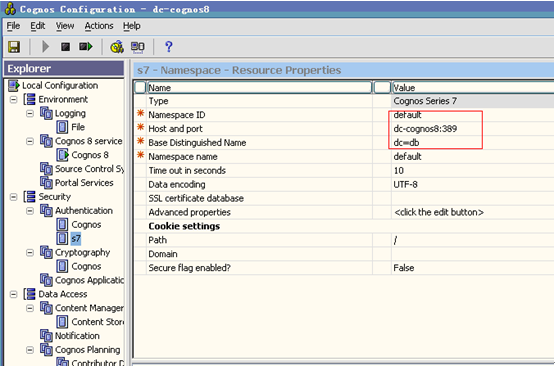Edit the Base Distinguished Name value
This screenshot has height=366, width=555.
(473, 143)
